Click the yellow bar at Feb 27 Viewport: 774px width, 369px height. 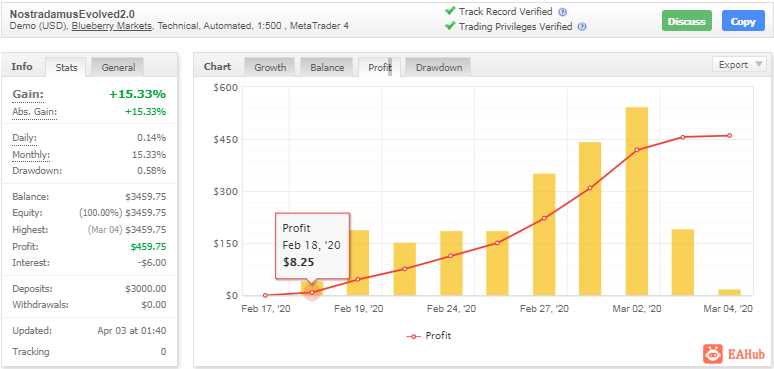tap(544, 234)
